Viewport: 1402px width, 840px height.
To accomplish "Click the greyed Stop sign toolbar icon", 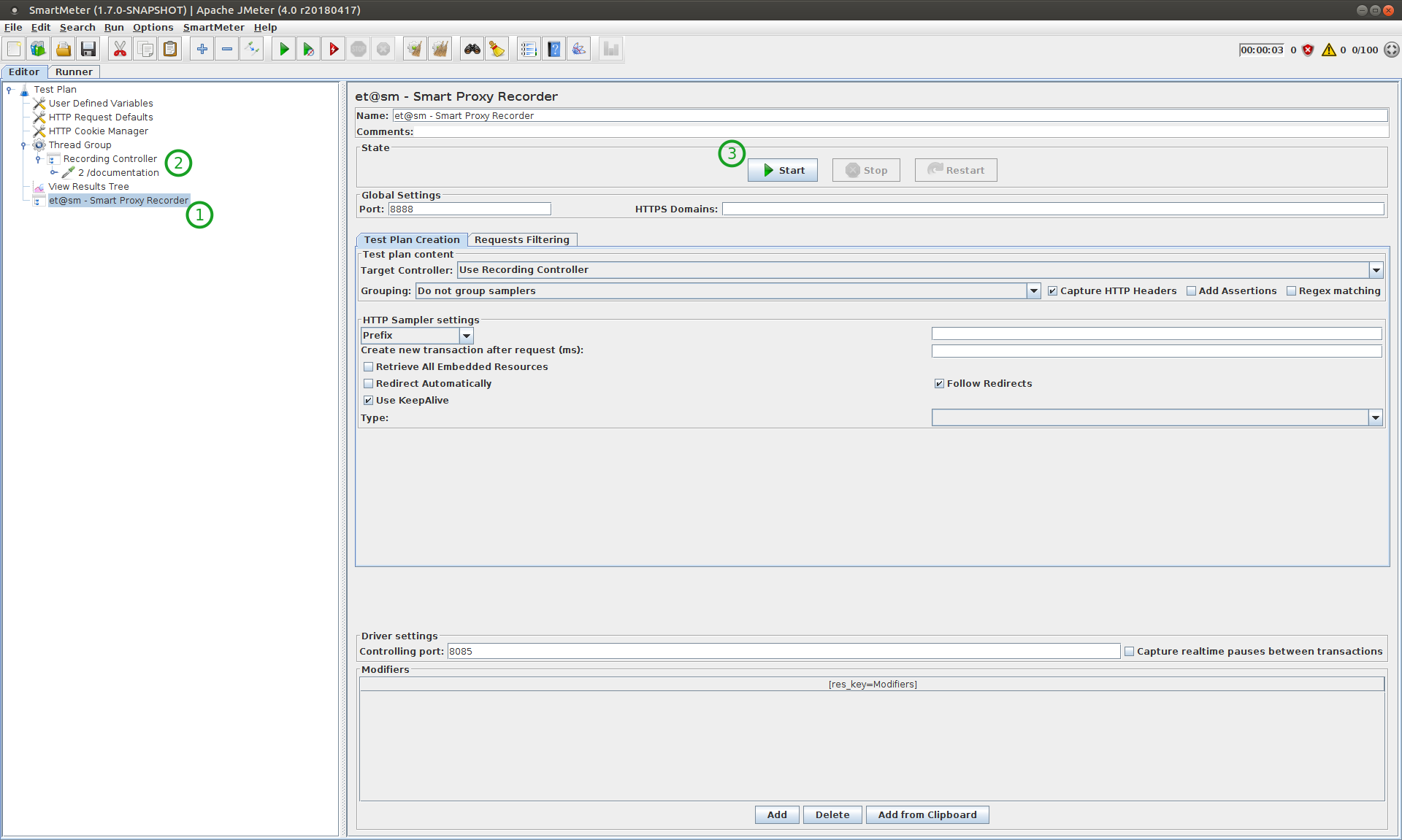I will pyautogui.click(x=359, y=49).
